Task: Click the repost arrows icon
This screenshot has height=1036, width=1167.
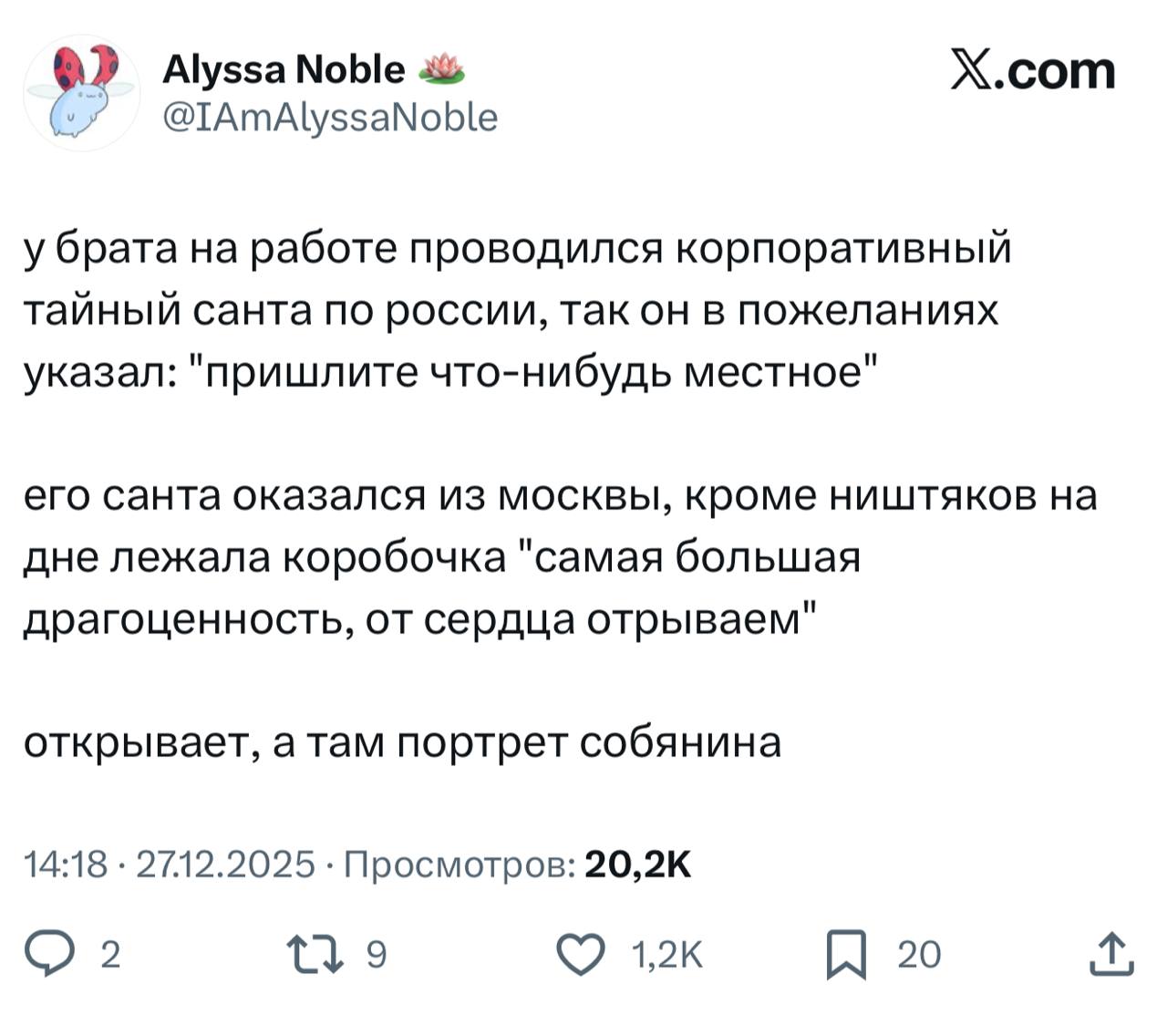Action: click(315, 954)
